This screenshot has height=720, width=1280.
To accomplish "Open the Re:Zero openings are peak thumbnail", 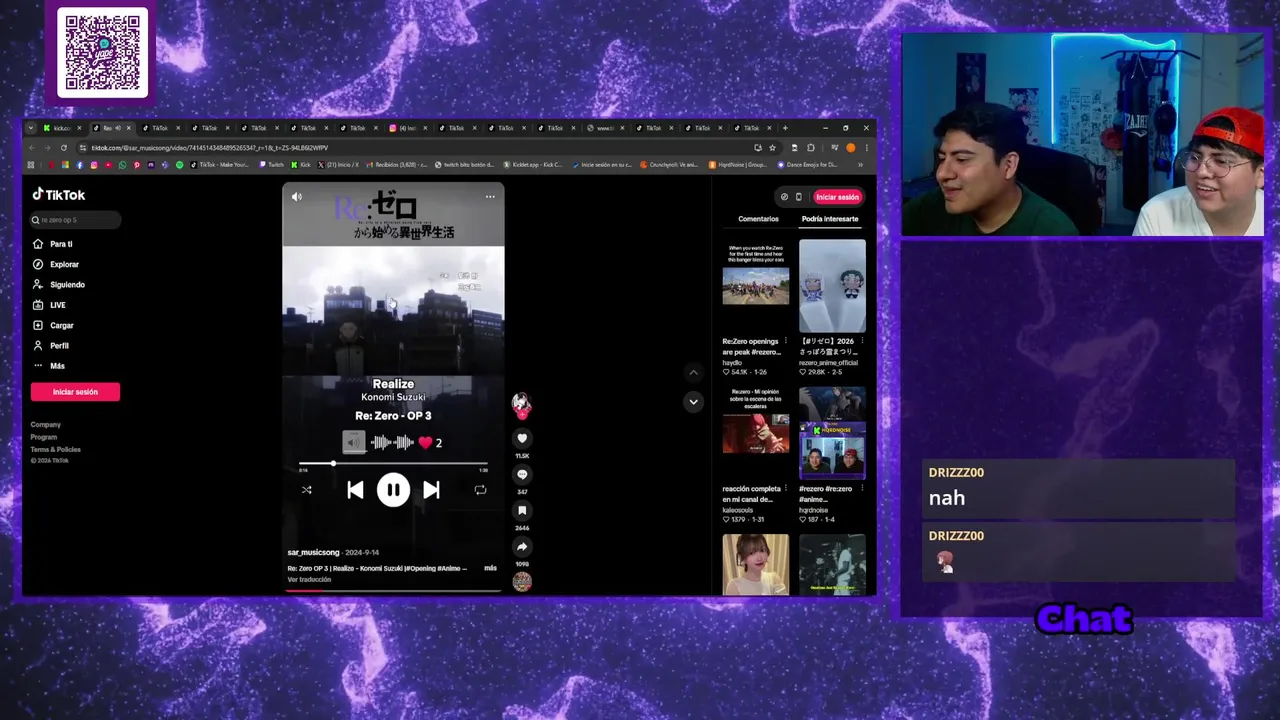I will 756,286.
